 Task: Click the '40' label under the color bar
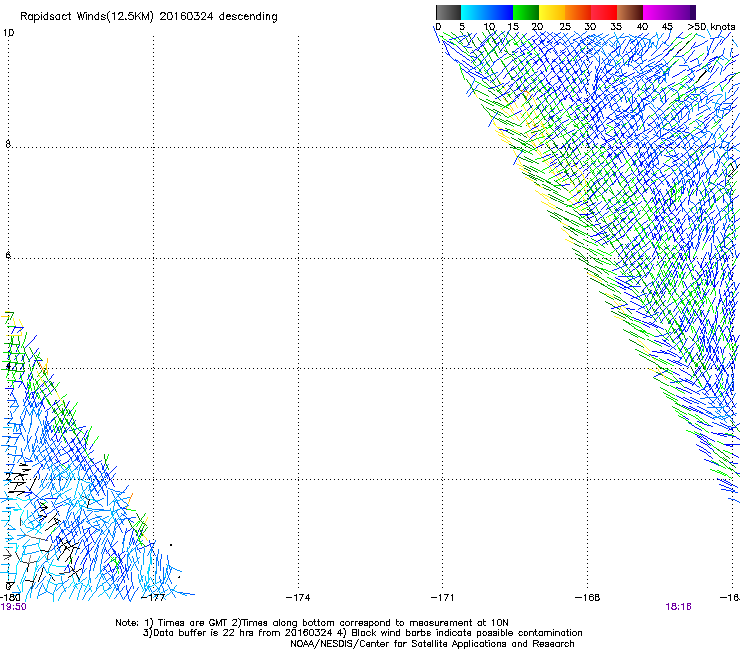(642, 26)
